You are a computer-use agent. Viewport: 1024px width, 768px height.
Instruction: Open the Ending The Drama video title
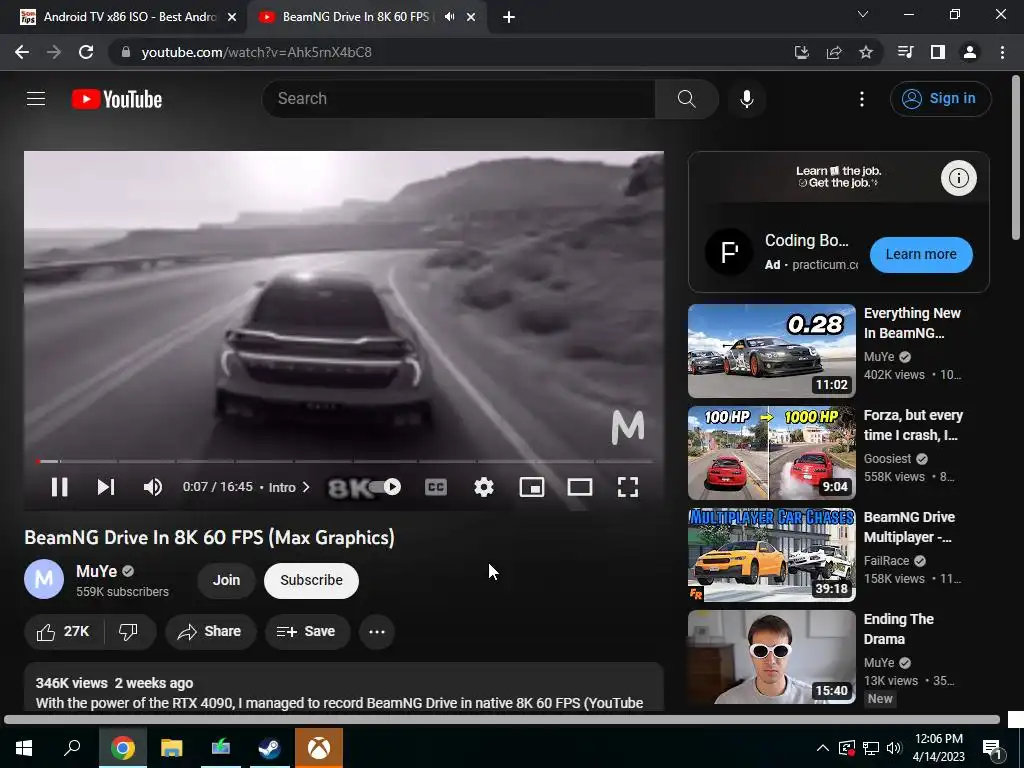[x=899, y=629]
